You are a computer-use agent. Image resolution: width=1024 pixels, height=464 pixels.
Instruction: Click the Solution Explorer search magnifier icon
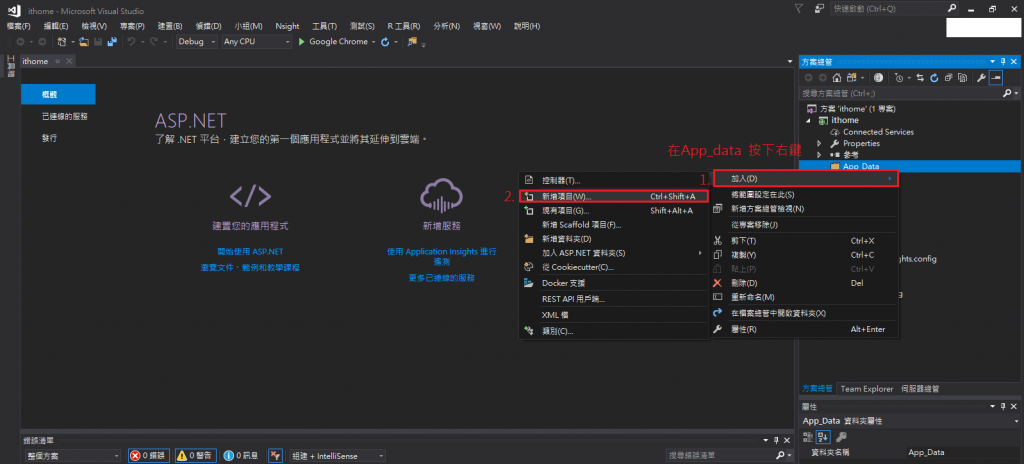pos(1007,93)
